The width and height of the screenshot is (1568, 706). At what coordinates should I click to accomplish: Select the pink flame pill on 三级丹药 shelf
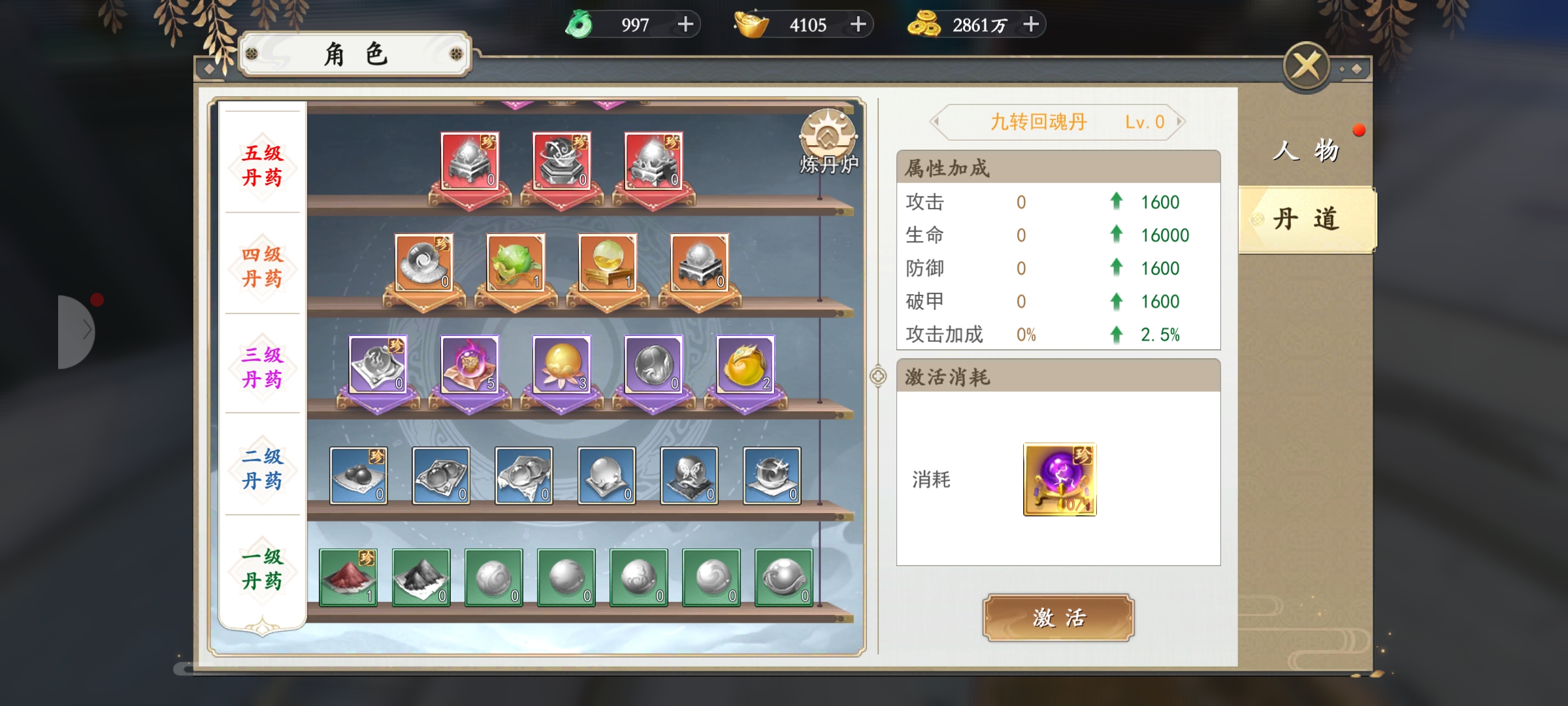(470, 364)
